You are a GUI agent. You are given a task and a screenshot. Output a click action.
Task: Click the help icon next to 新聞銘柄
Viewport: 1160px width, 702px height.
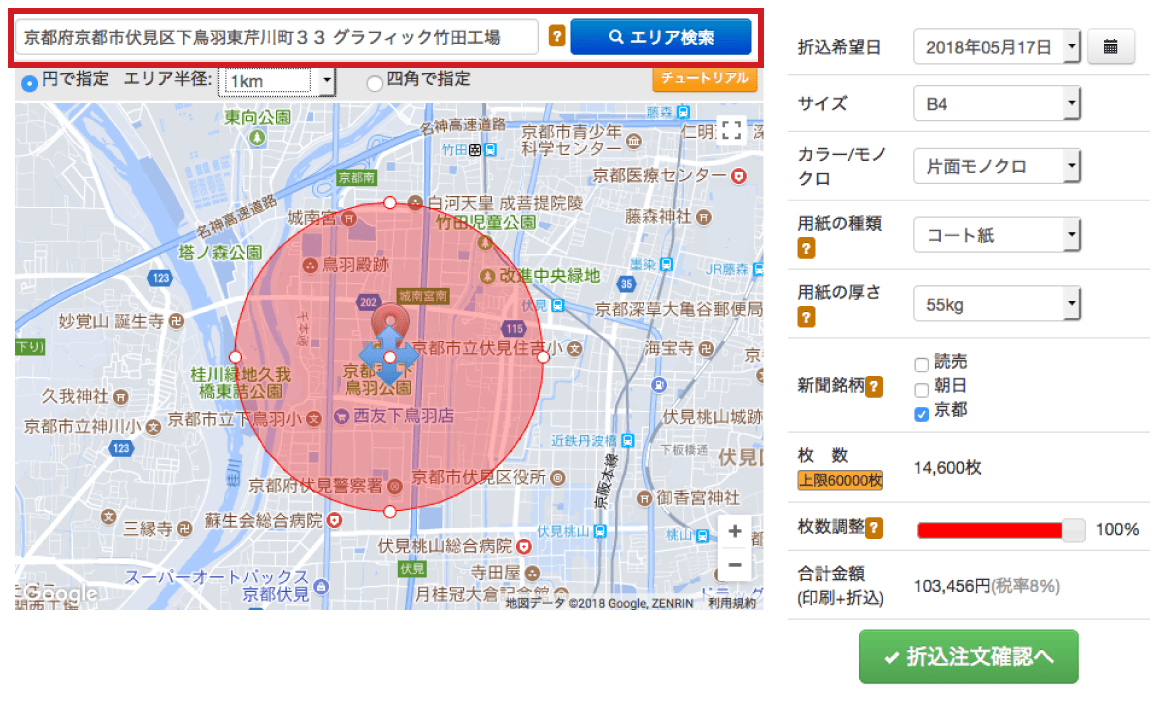[874, 386]
